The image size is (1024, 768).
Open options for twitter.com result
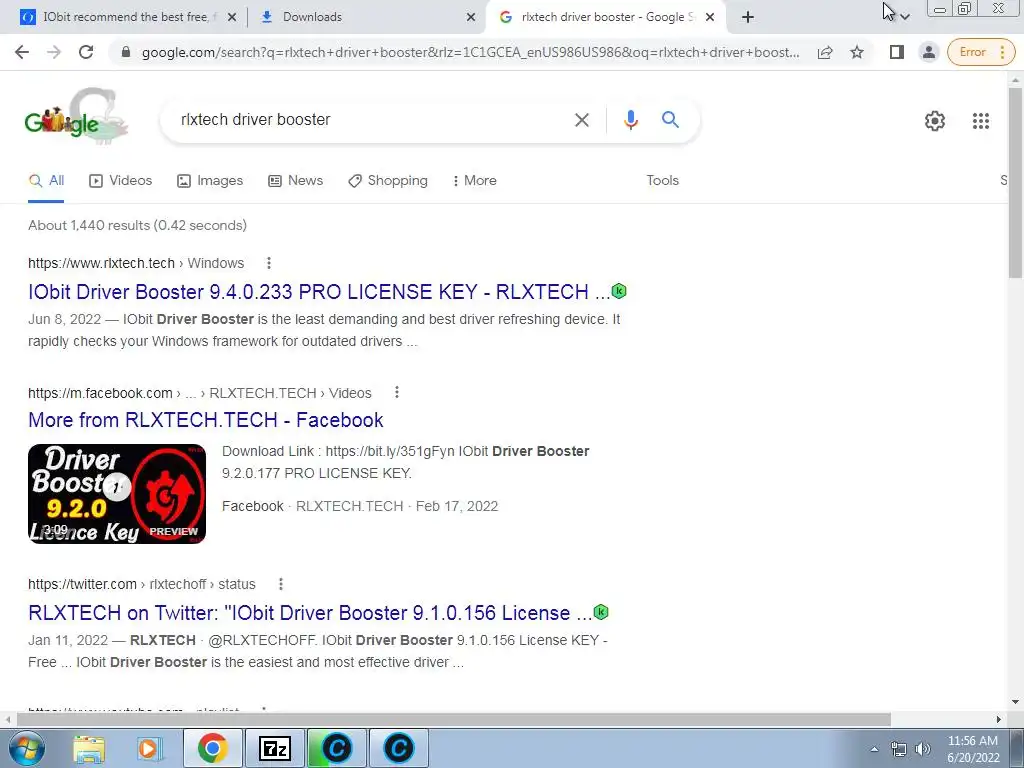click(281, 584)
